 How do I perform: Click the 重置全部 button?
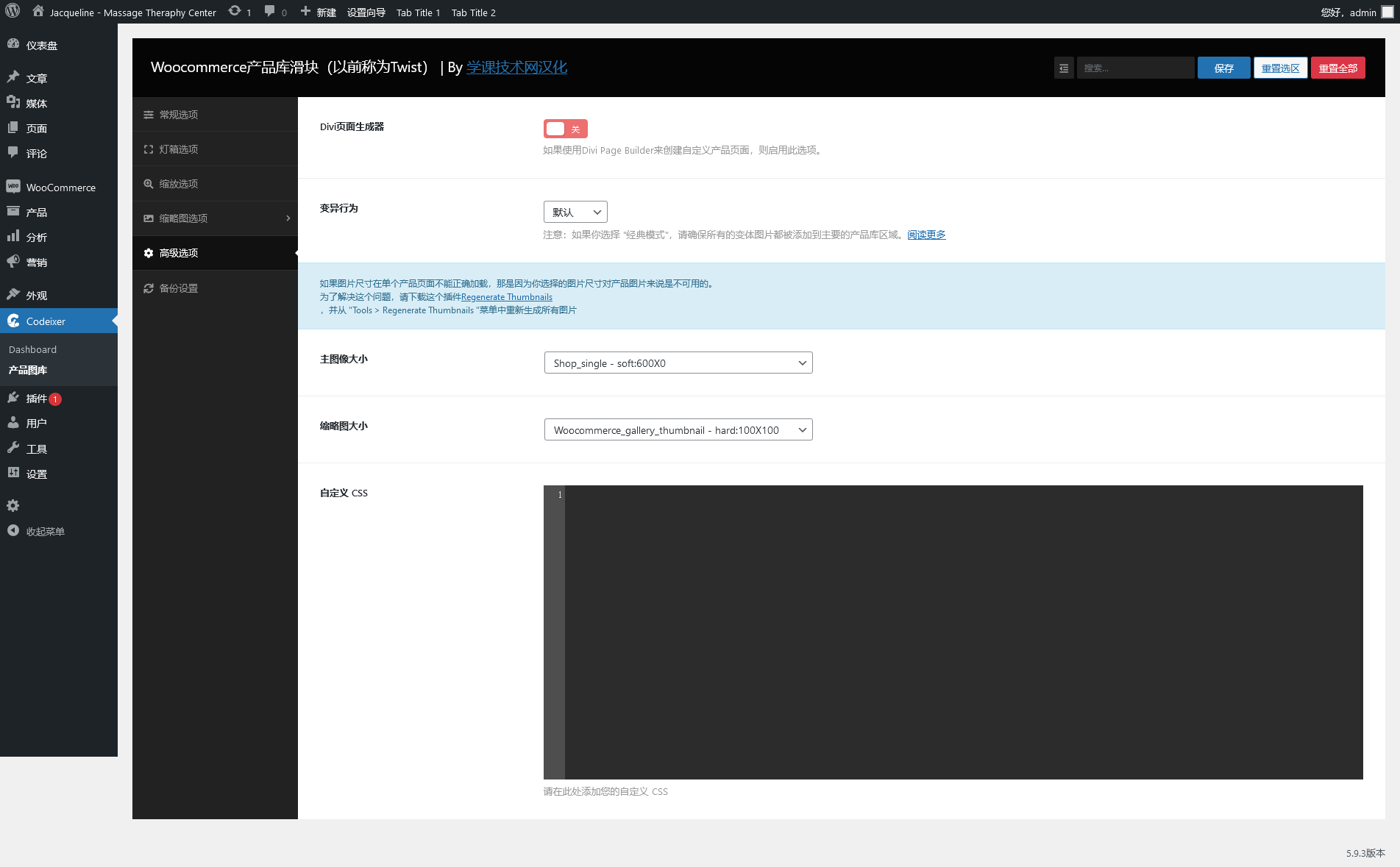[1337, 68]
